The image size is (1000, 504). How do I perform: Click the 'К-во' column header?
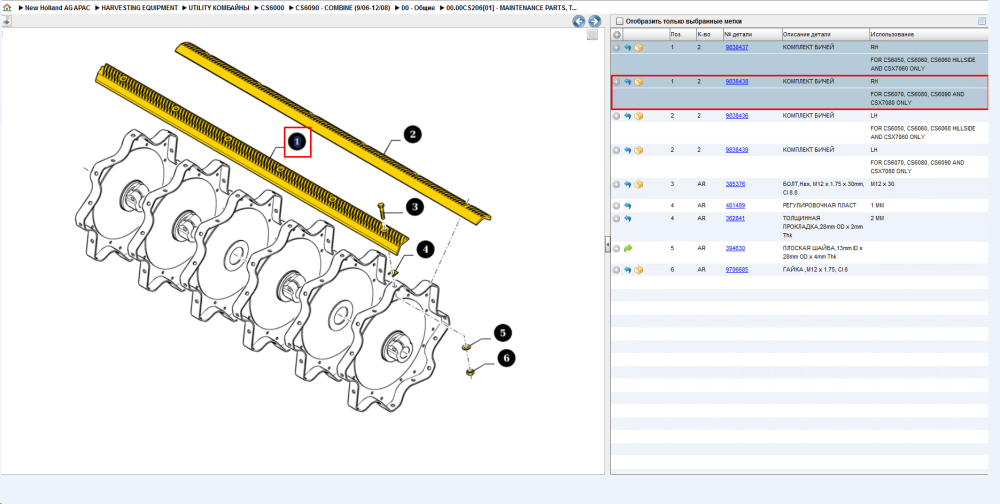click(x=709, y=34)
